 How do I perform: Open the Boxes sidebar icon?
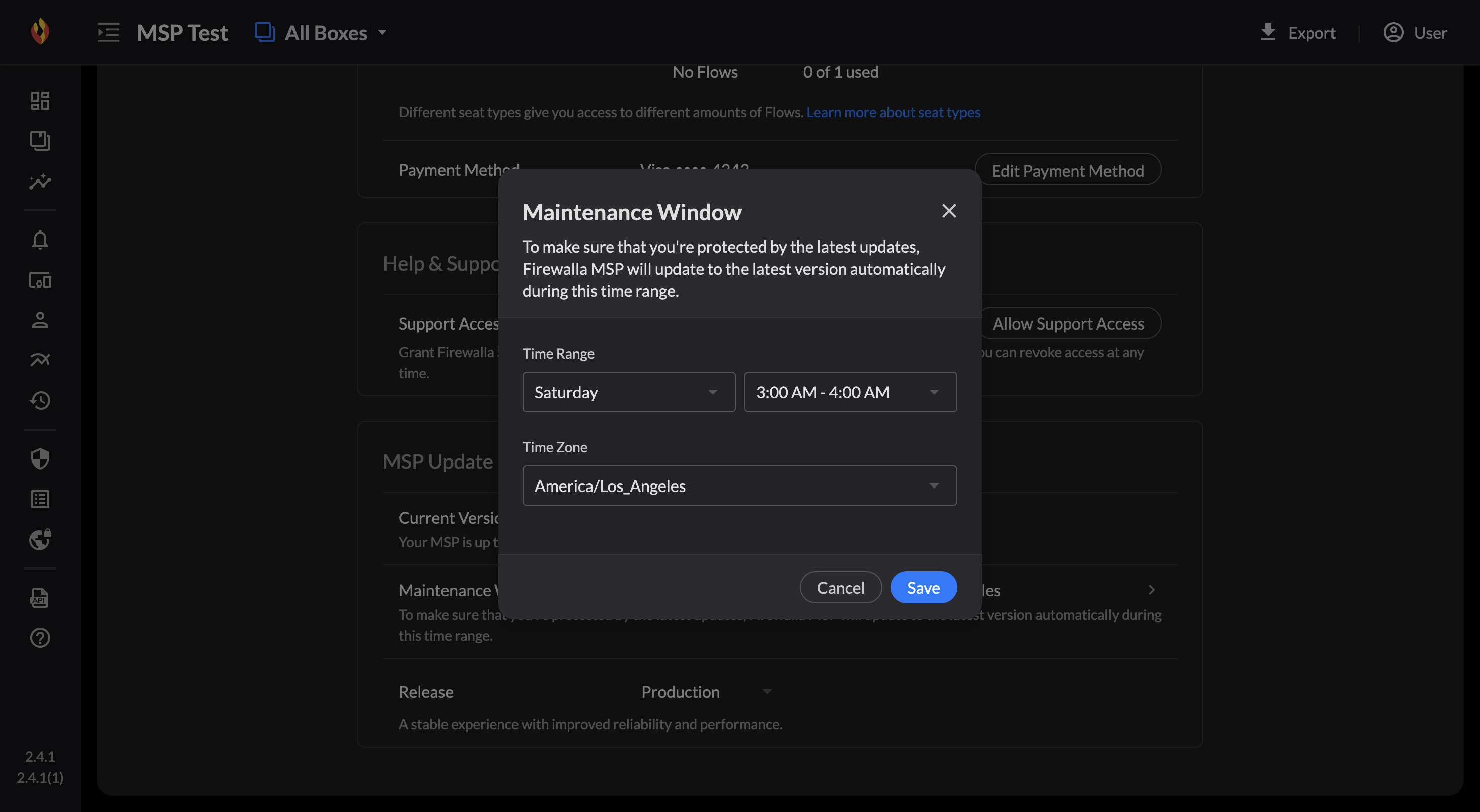40,141
